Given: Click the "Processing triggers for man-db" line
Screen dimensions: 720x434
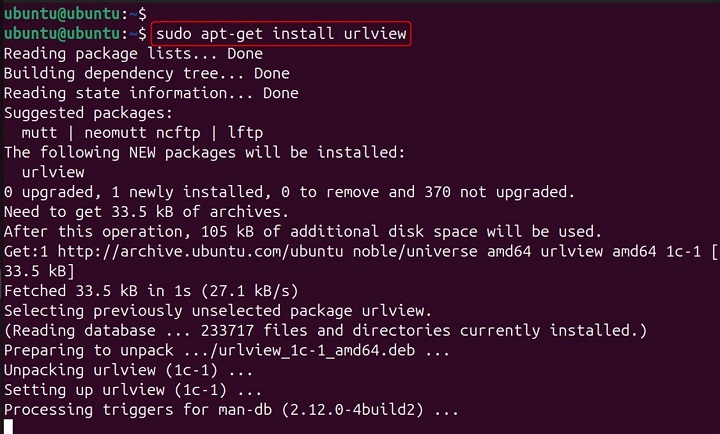Looking at the screenshot, I should click(231, 409).
